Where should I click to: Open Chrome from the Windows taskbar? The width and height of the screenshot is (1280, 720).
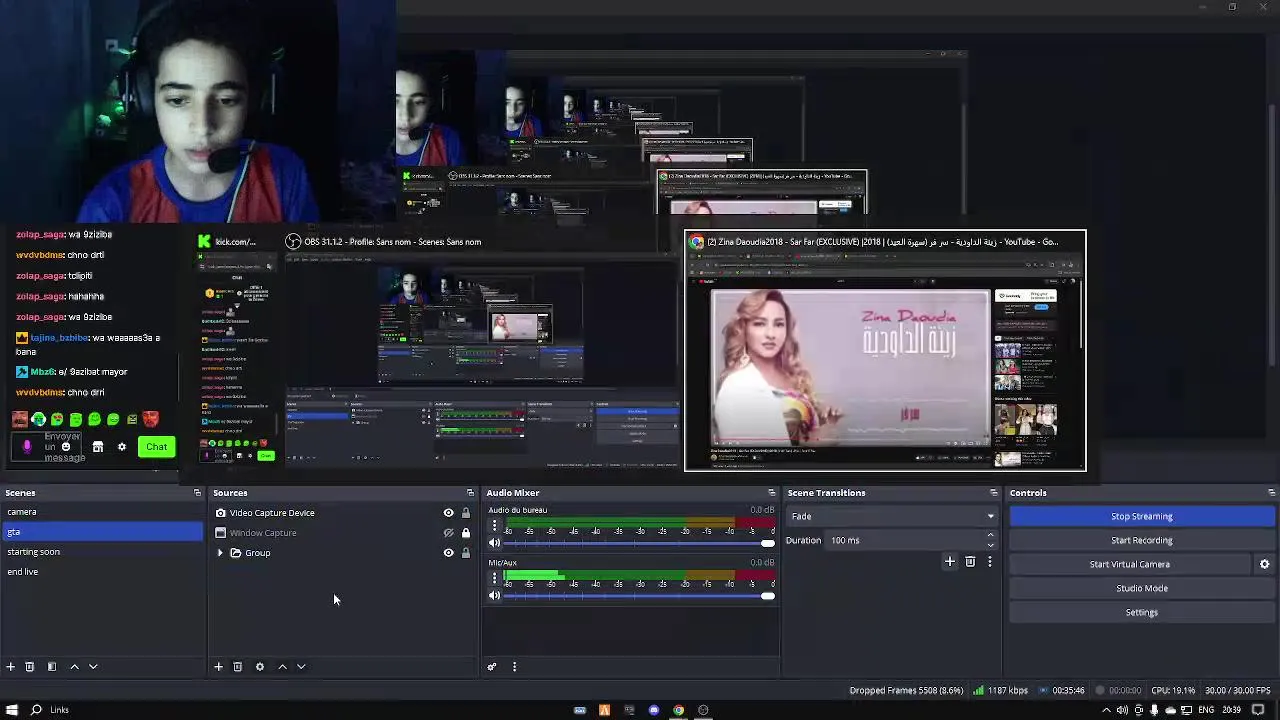pyautogui.click(x=679, y=710)
